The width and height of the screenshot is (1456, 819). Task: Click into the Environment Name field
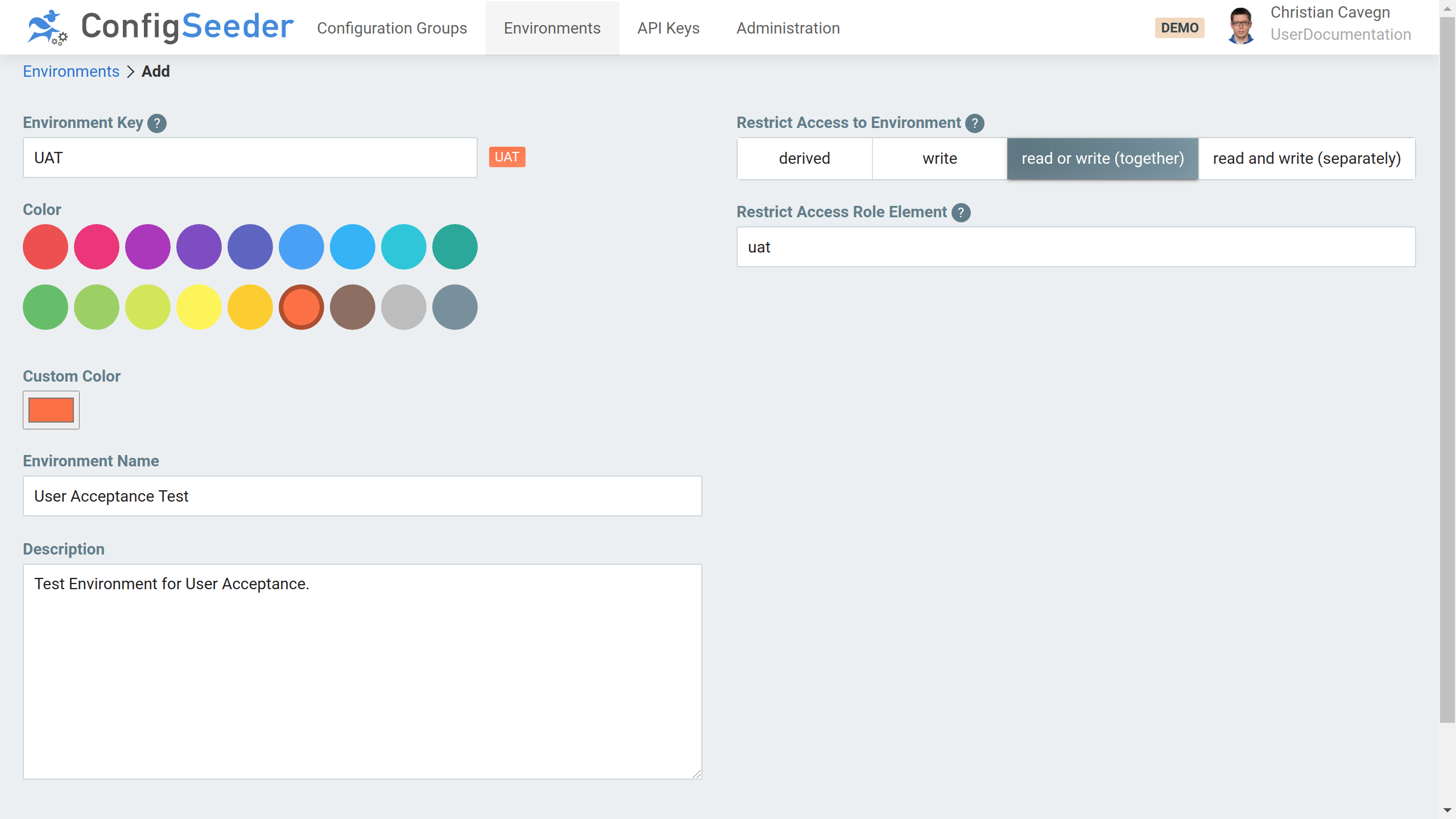(362, 496)
